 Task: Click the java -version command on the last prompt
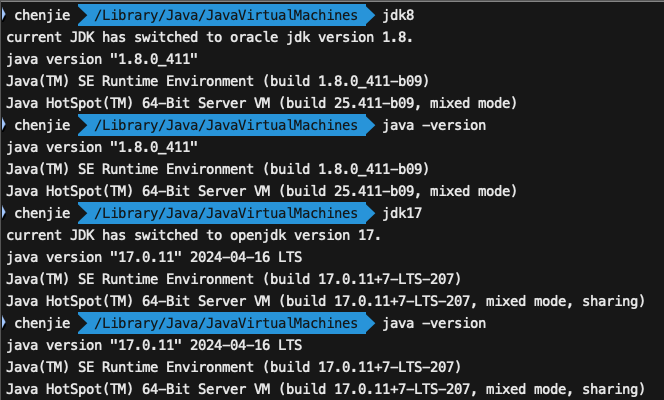pyautogui.click(x=434, y=323)
